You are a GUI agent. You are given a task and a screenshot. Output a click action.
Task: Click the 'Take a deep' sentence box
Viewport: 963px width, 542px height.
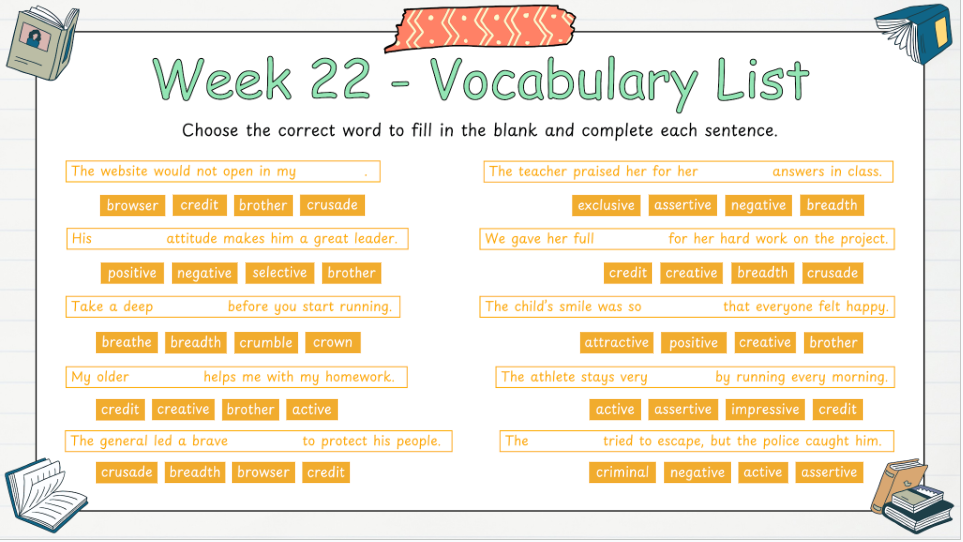[x=232, y=307]
